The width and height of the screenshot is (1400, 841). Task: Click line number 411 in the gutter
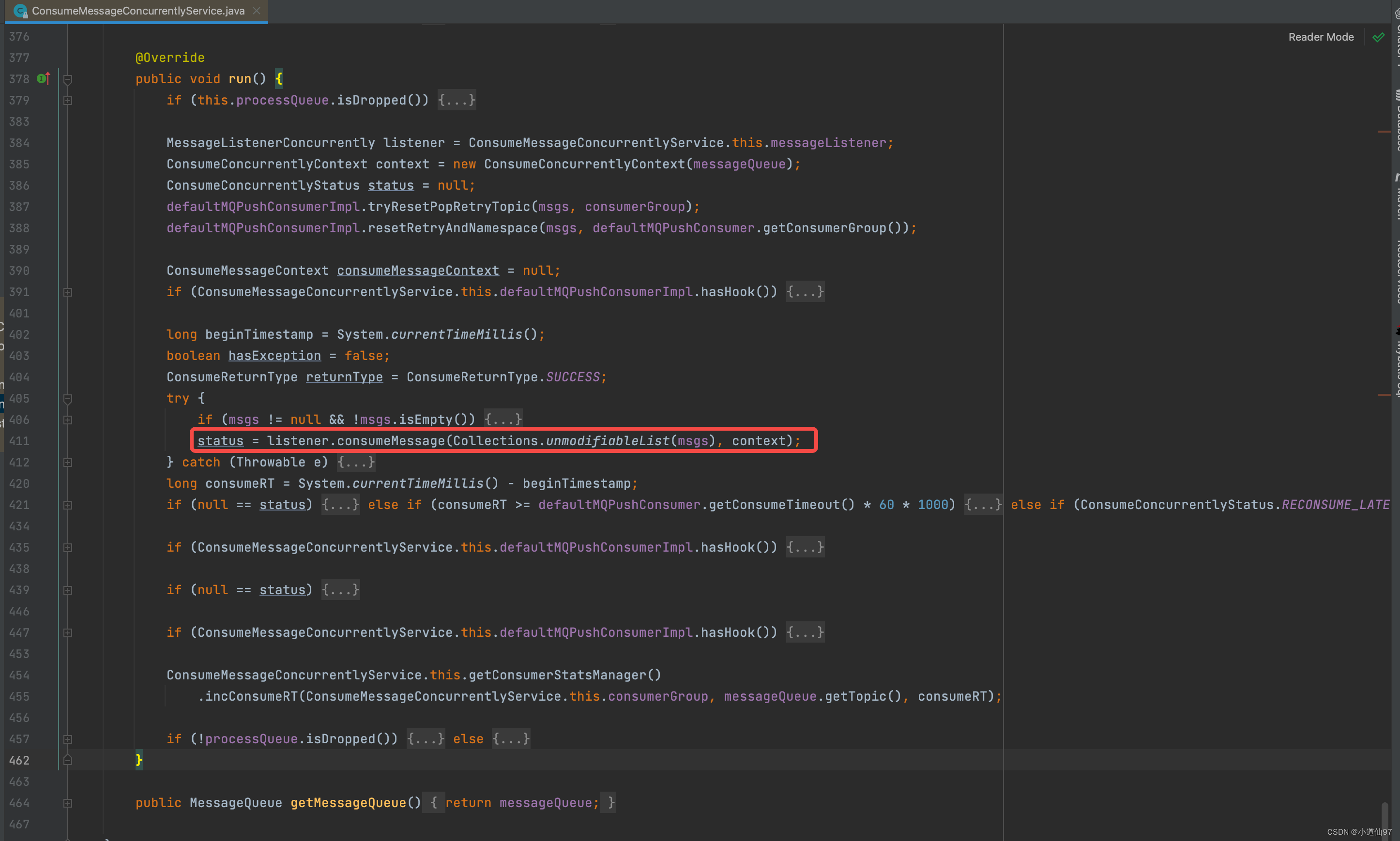pyautogui.click(x=19, y=441)
